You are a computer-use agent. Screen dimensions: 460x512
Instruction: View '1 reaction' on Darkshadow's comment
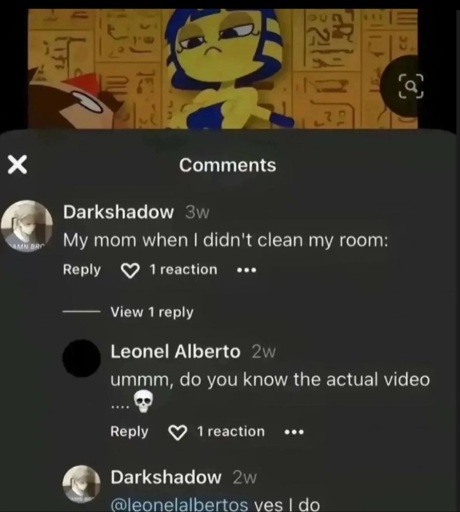183,269
